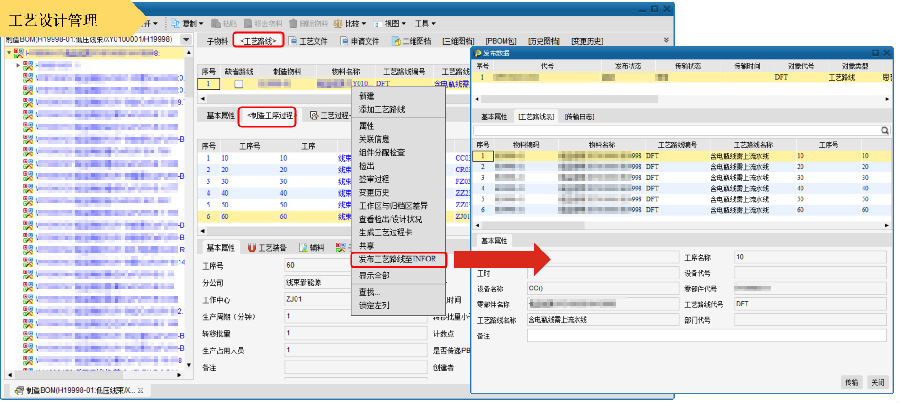This screenshot has height=403, width=900.
Task: Click the 物料名称 header in 工艺路线 table
Action: click(x=346, y=71)
